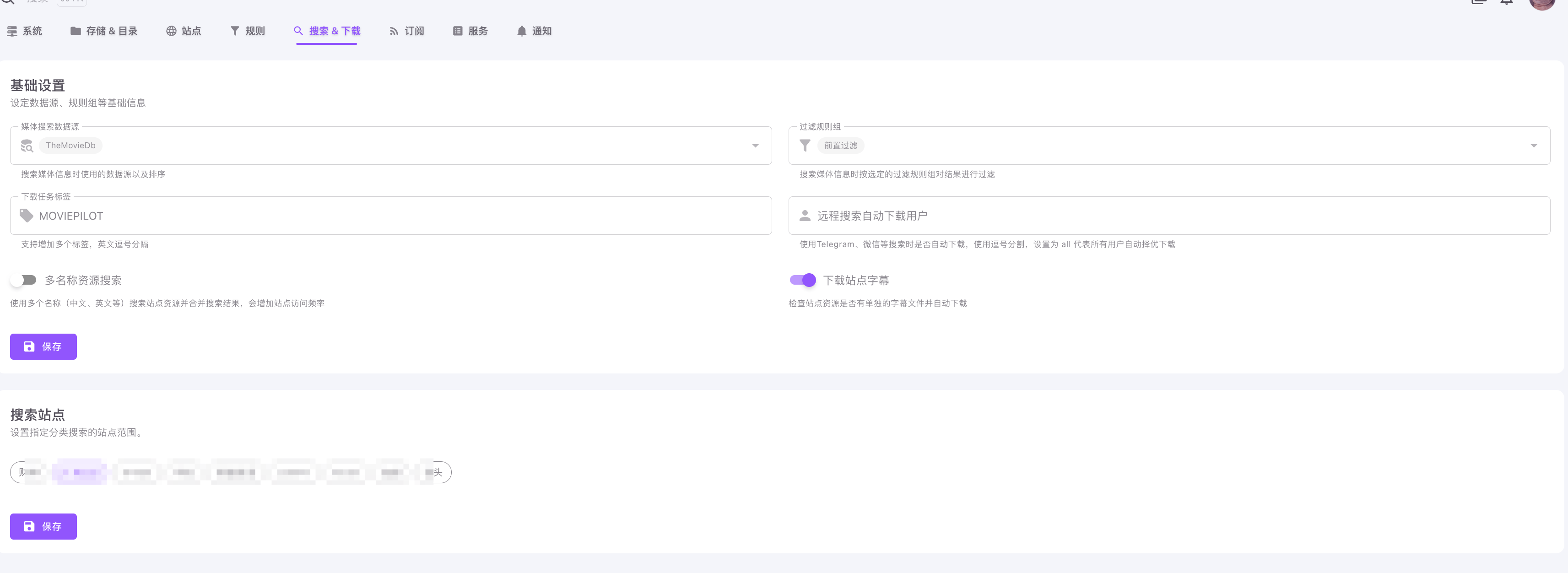The image size is (1568, 573).
Task: Remove or select the 前置过滤 chip
Action: click(x=840, y=146)
